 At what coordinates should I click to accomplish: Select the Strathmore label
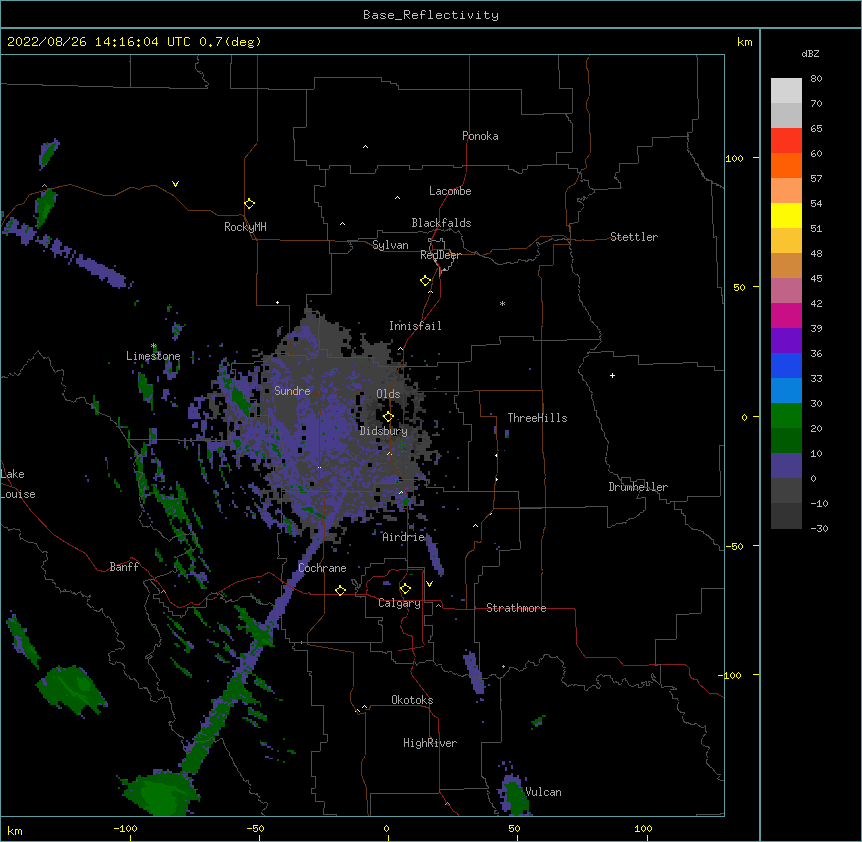516,608
